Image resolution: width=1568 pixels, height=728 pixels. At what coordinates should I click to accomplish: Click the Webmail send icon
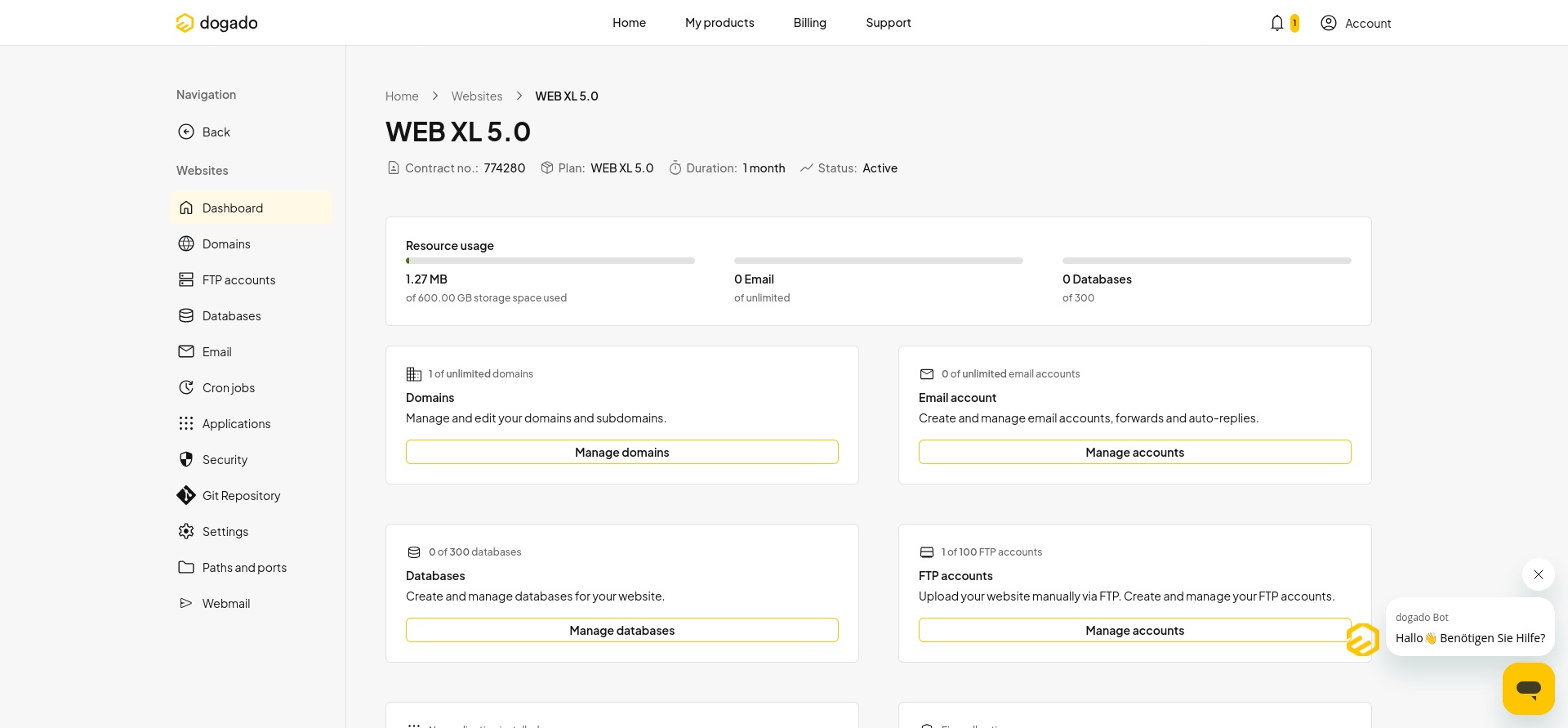(x=186, y=603)
